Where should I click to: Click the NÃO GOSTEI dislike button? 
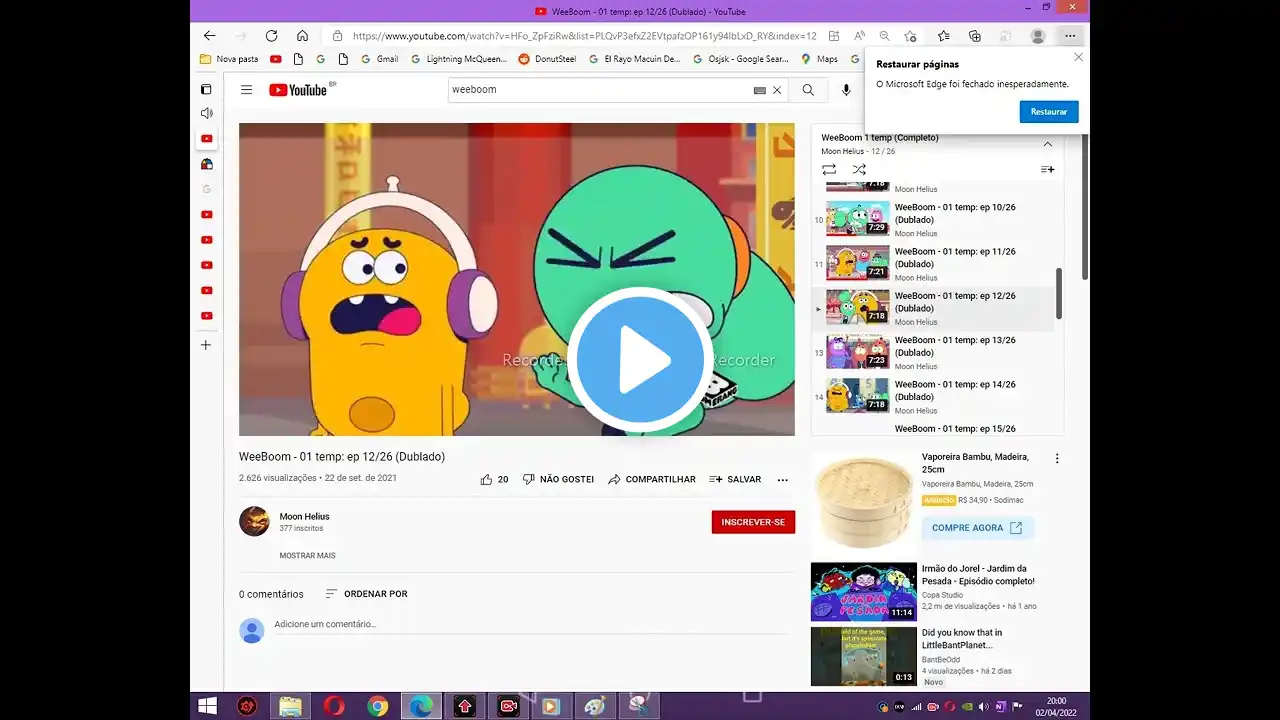pos(558,479)
